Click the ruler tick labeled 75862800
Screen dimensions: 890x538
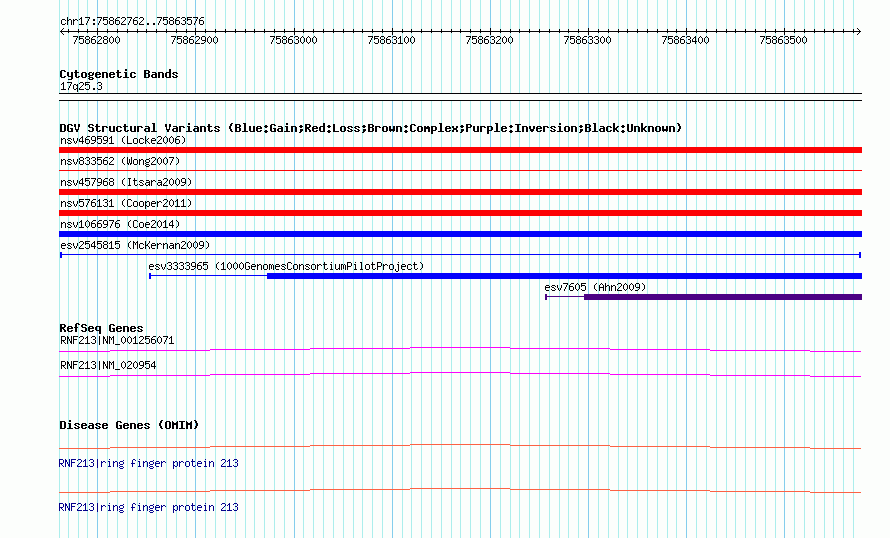click(x=96, y=40)
